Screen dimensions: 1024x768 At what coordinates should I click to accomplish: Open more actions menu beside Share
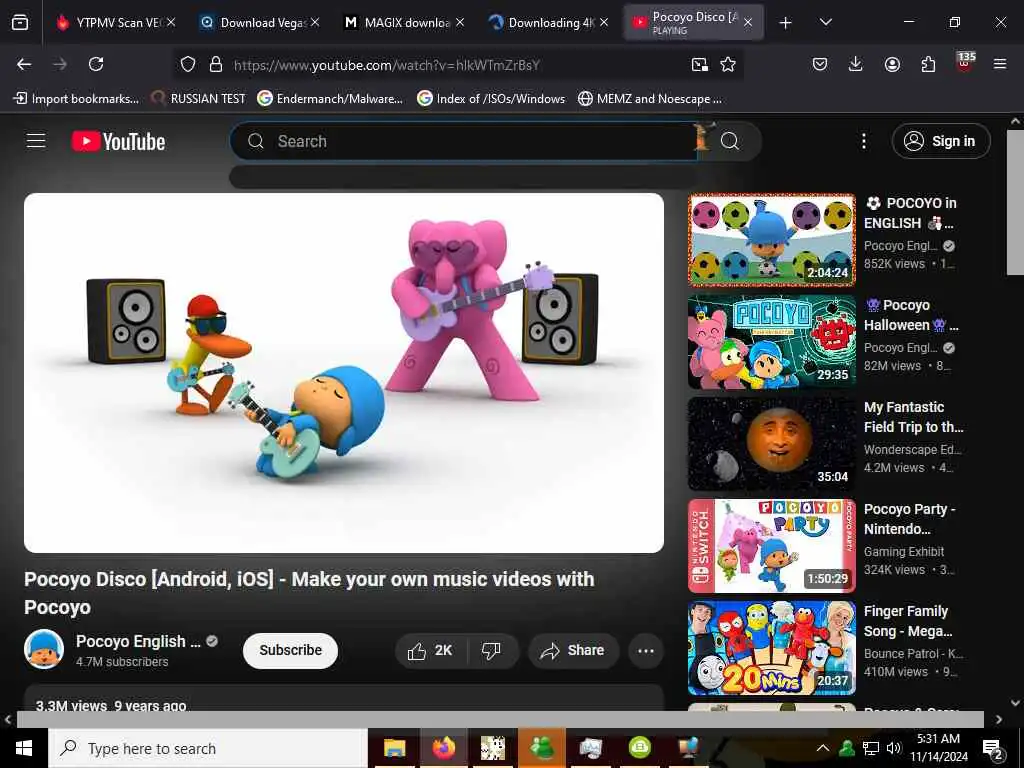click(x=646, y=650)
